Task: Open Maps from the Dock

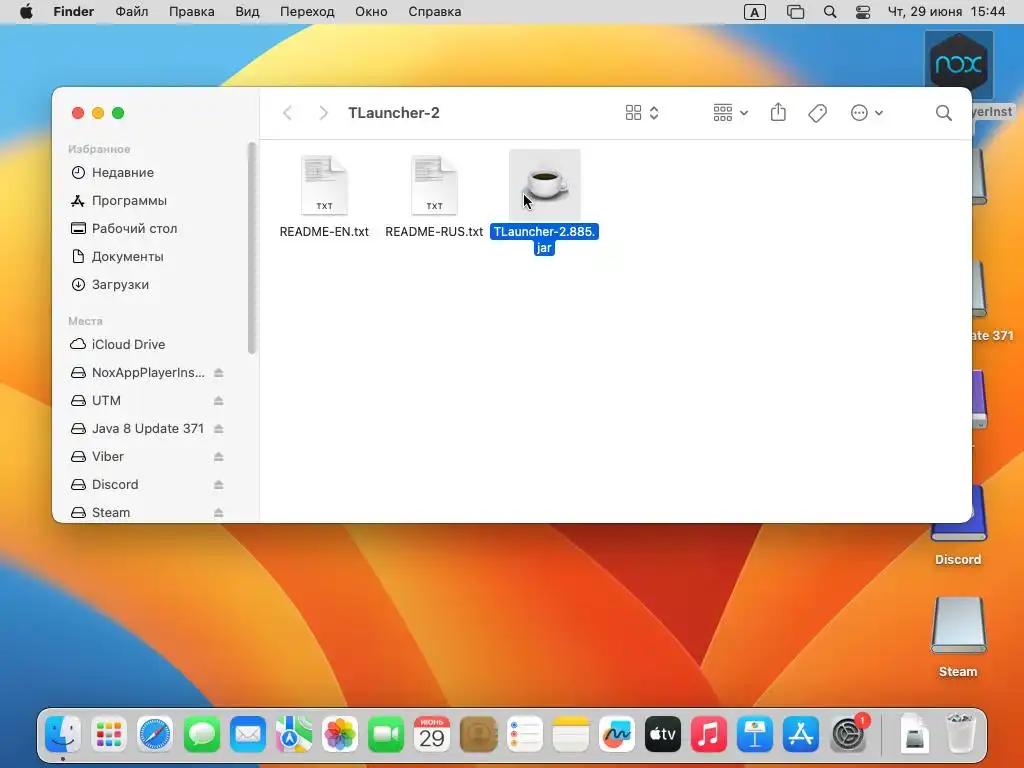Action: pos(294,734)
